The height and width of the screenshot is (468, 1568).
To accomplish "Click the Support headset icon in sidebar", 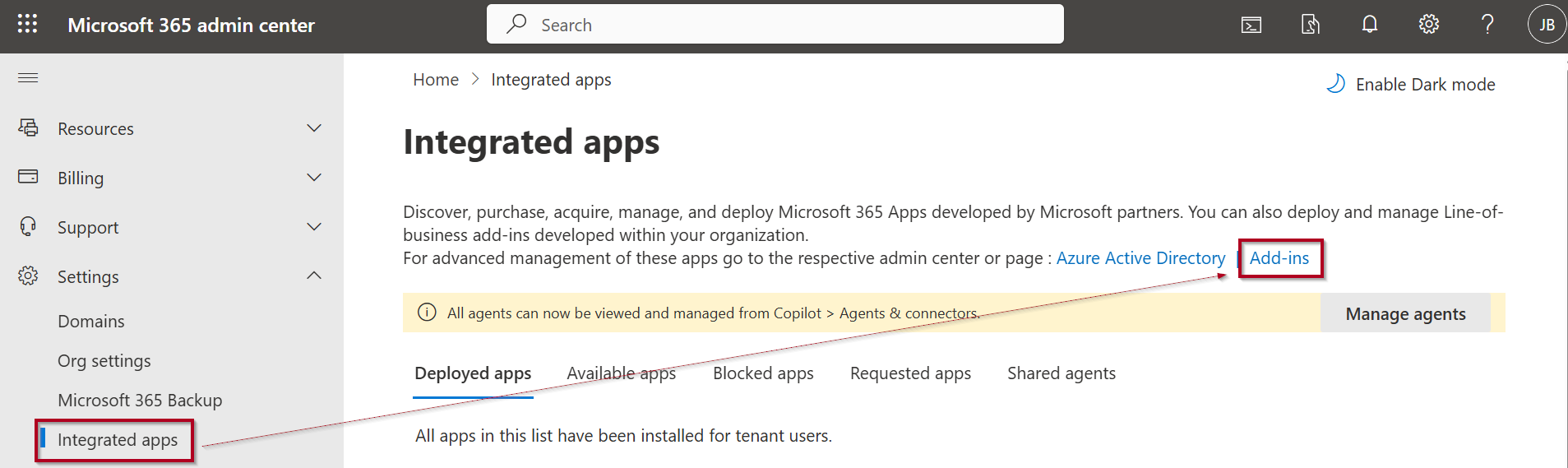I will [28, 226].
